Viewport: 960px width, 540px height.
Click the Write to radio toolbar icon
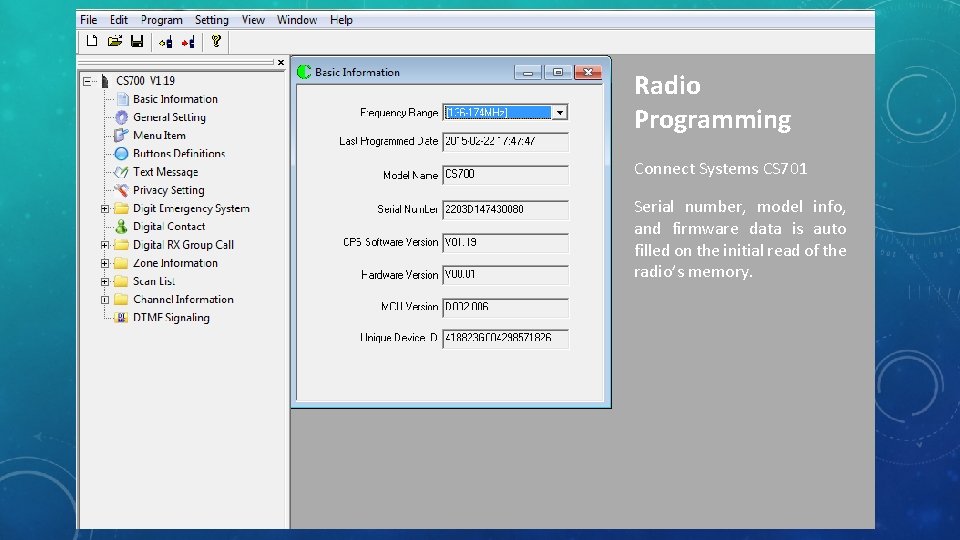[188, 42]
